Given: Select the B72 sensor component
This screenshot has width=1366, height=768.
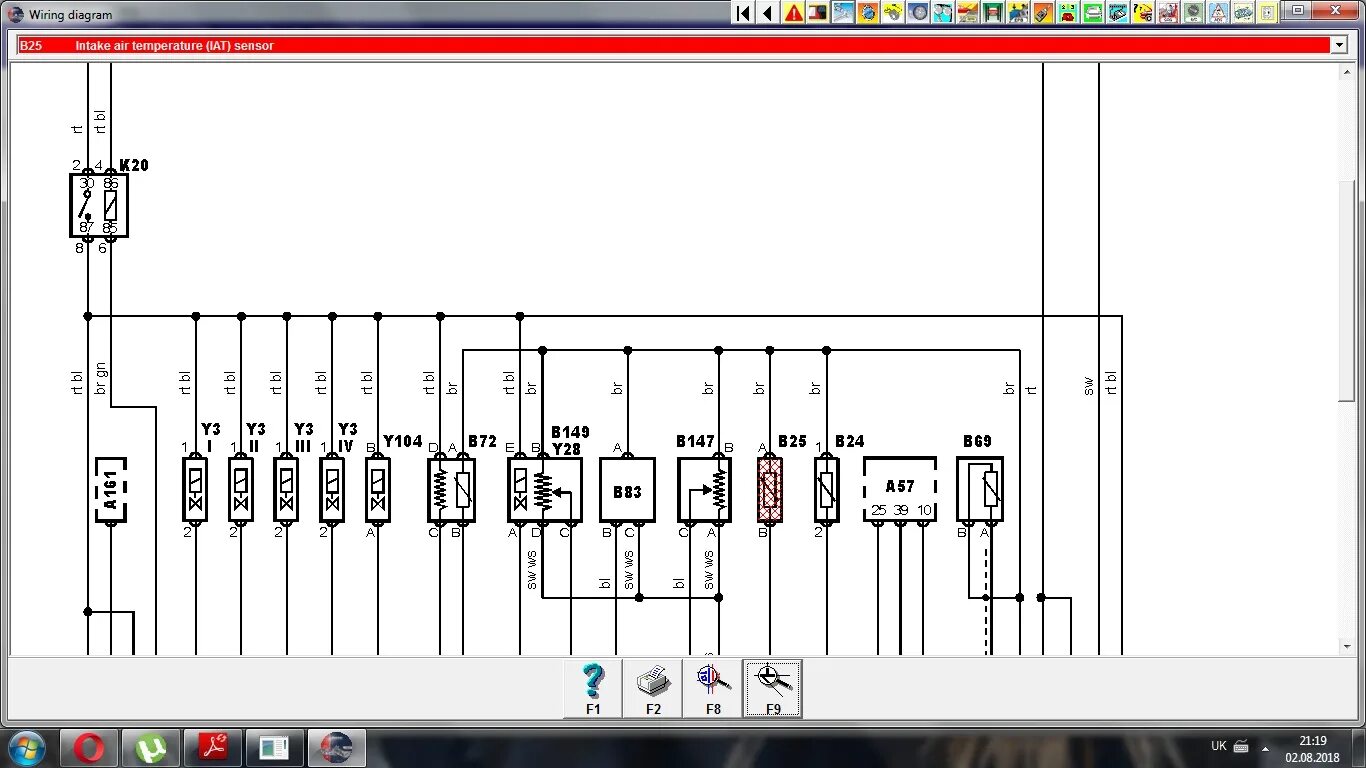Looking at the screenshot, I should 451,490.
